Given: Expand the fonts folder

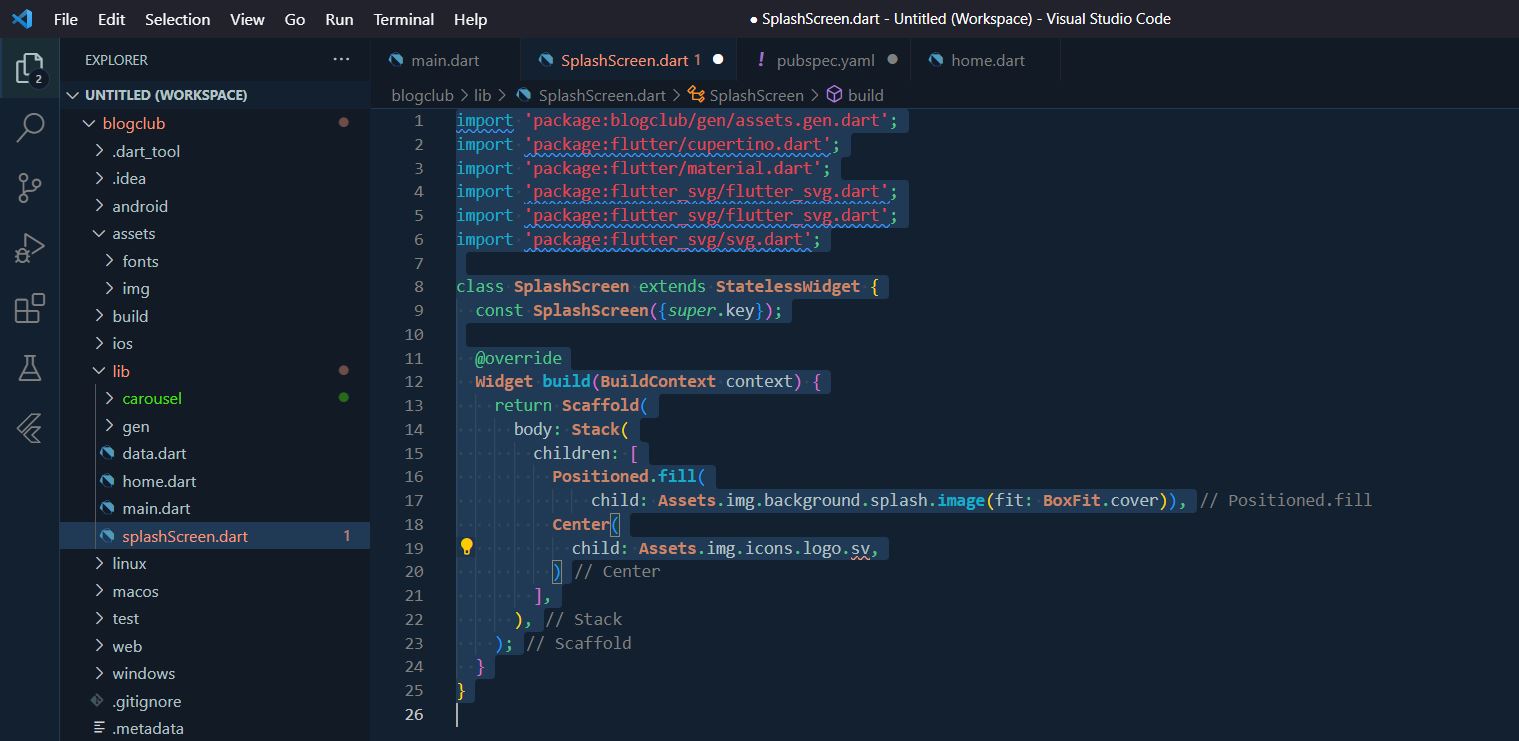Looking at the screenshot, I should (x=215, y=261).
